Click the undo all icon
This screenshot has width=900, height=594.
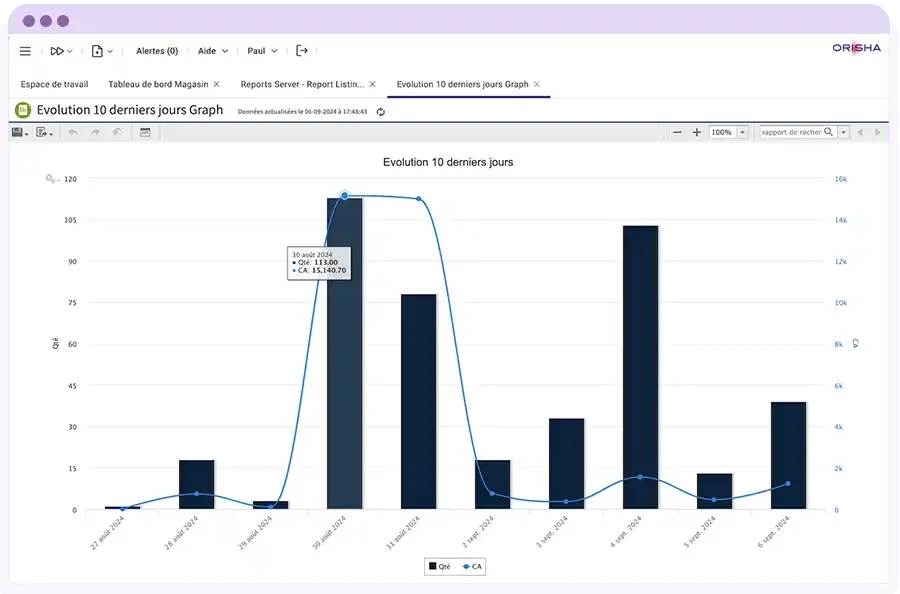pyautogui.click(x=117, y=132)
